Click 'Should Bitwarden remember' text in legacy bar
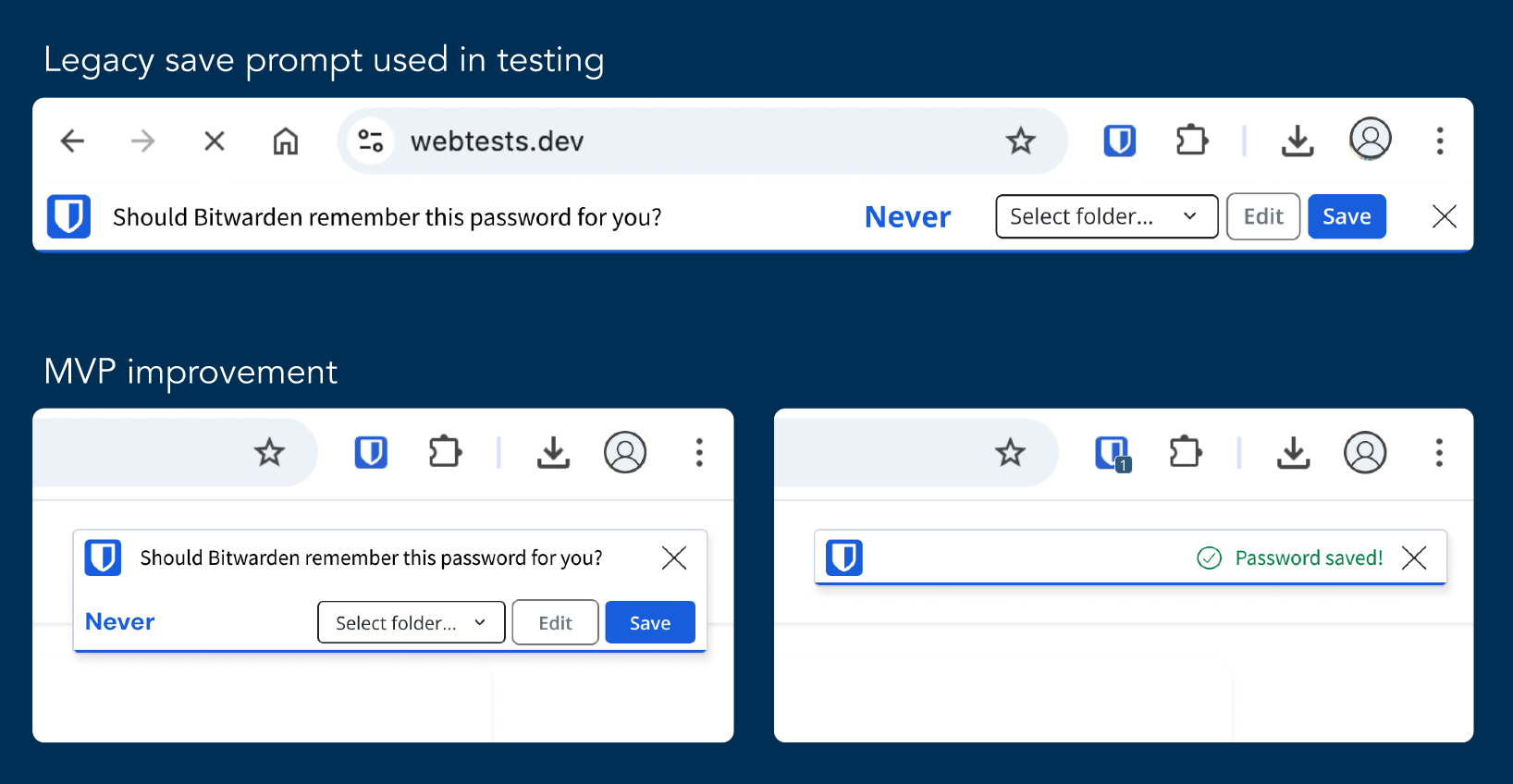This screenshot has width=1513, height=784. point(387,217)
